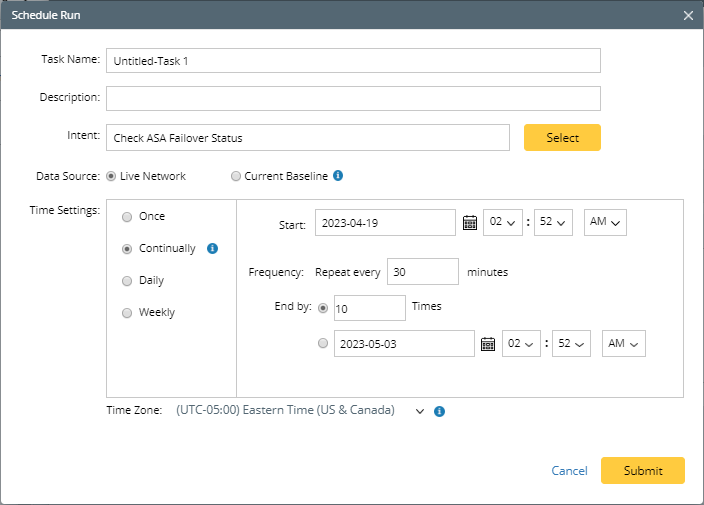Select the Once time setting
Viewport: 704px width, 505px height.
127,217
